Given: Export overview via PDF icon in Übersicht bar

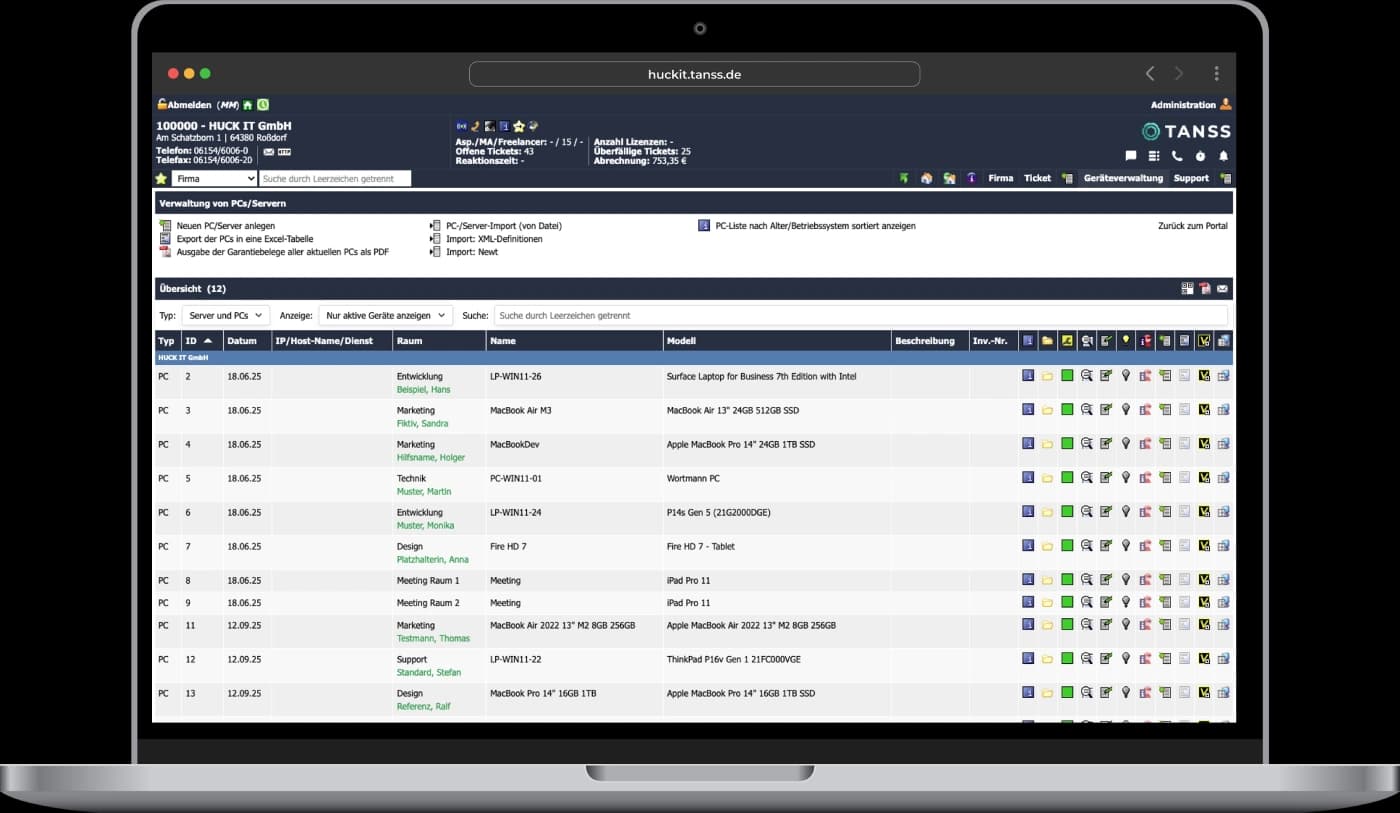Looking at the screenshot, I should pos(1205,289).
